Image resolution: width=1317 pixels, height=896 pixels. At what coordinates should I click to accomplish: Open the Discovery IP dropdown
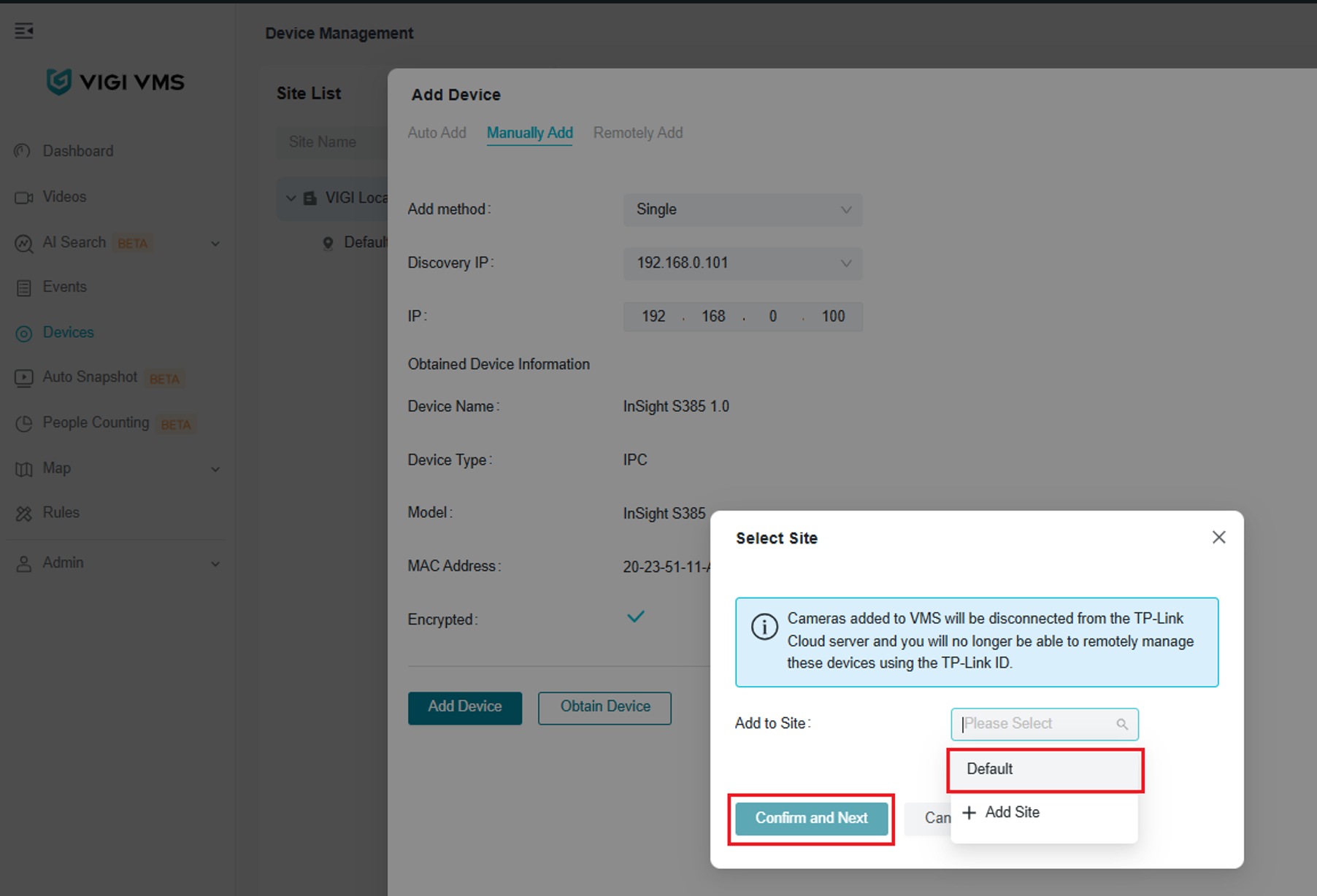742,263
